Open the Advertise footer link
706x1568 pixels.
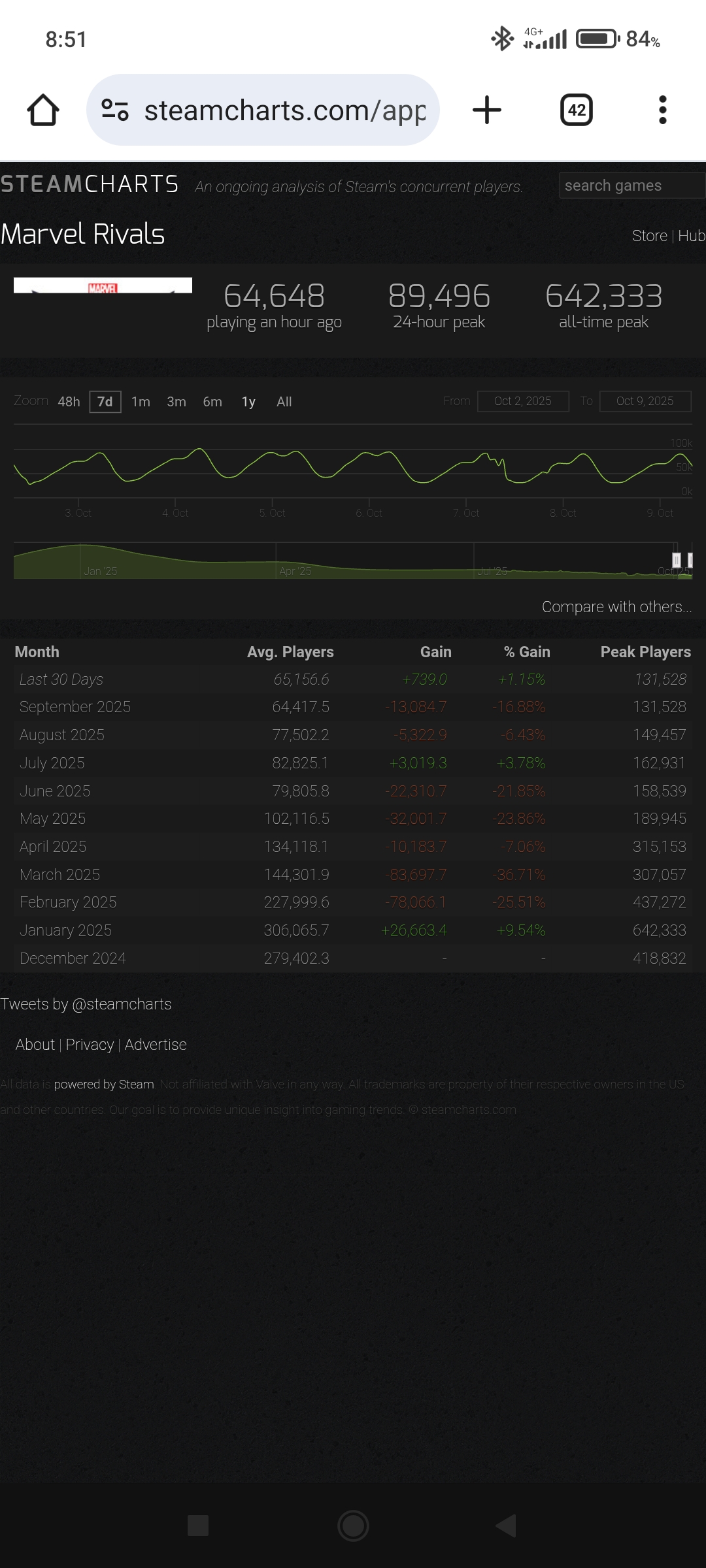click(156, 1045)
